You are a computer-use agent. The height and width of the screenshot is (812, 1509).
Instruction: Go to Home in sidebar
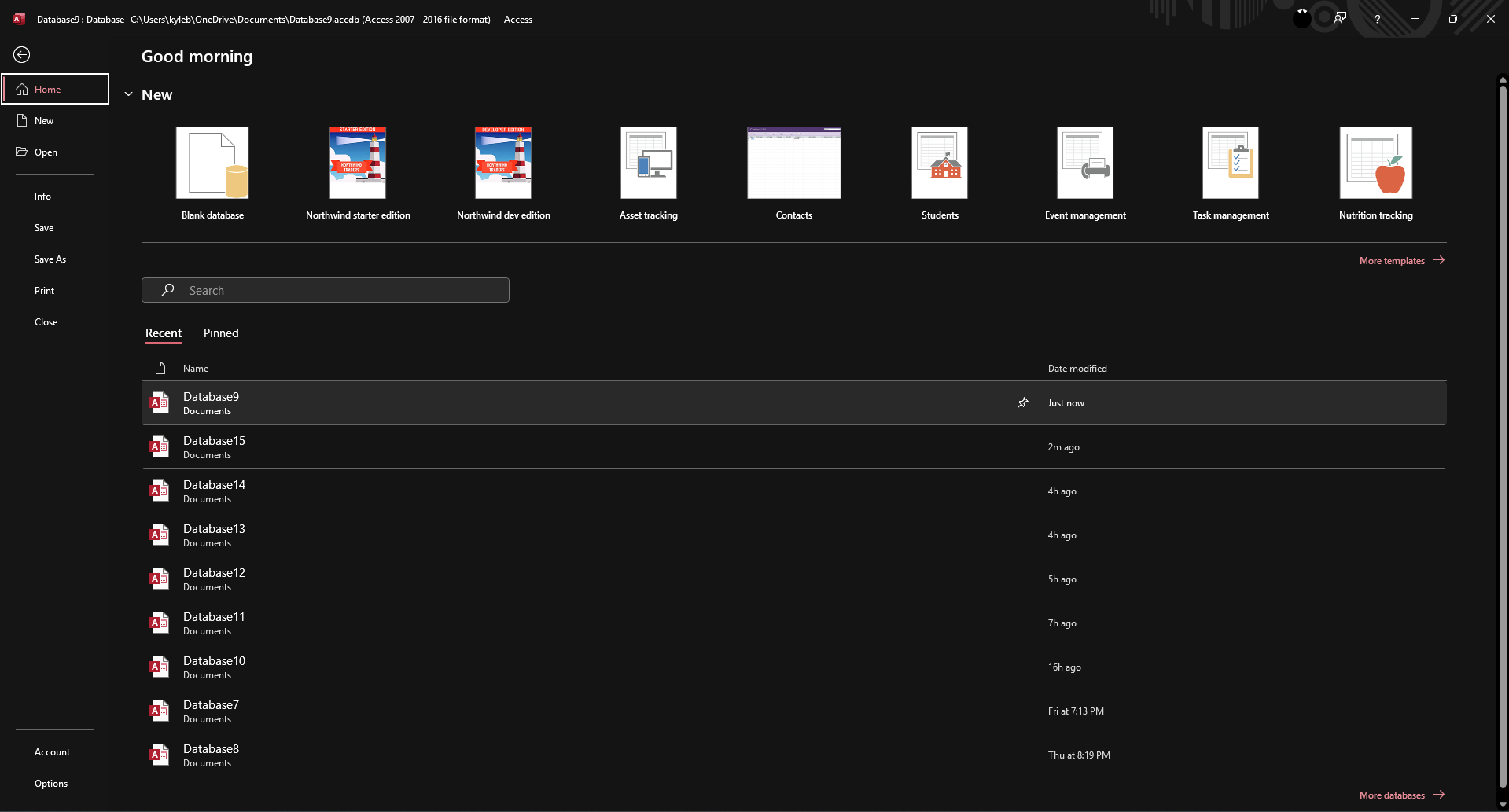tap(55, 89)
